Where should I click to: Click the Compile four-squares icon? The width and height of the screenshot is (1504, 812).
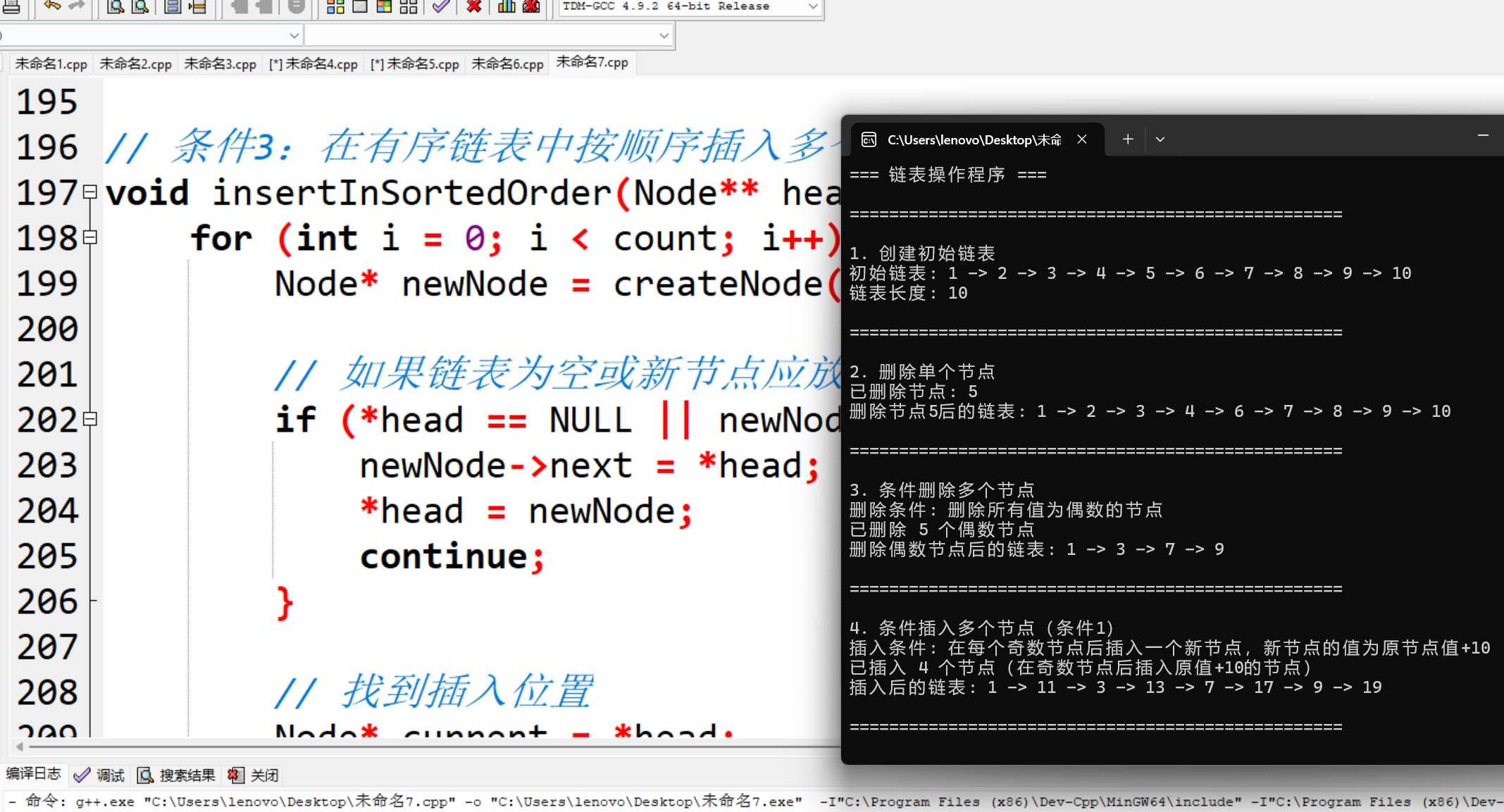click(335, 6)
